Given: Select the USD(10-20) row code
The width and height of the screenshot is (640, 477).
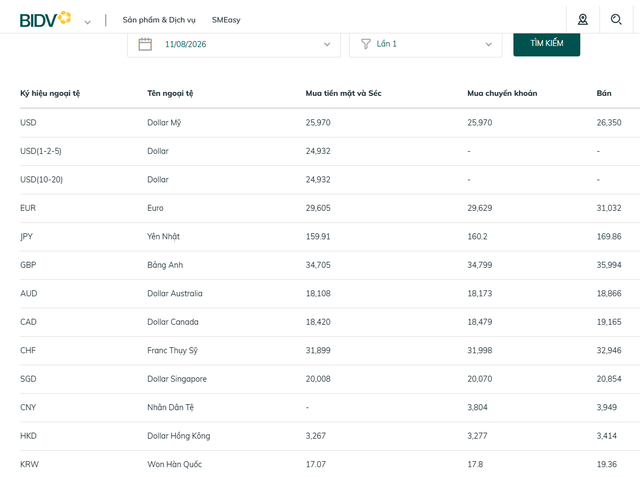Looking at the screenshot, I should (42, 180).
